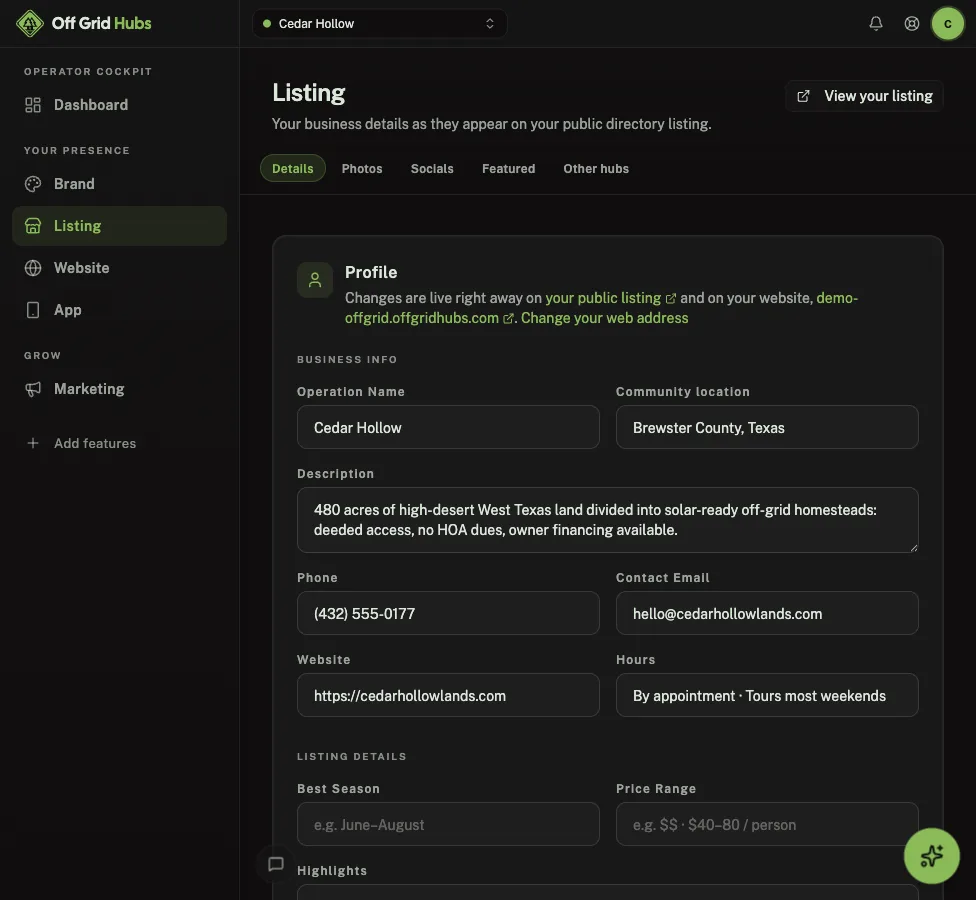Focus the Price Range field
The height and width of the screenshot is (900, 976).
coord(767,824)
